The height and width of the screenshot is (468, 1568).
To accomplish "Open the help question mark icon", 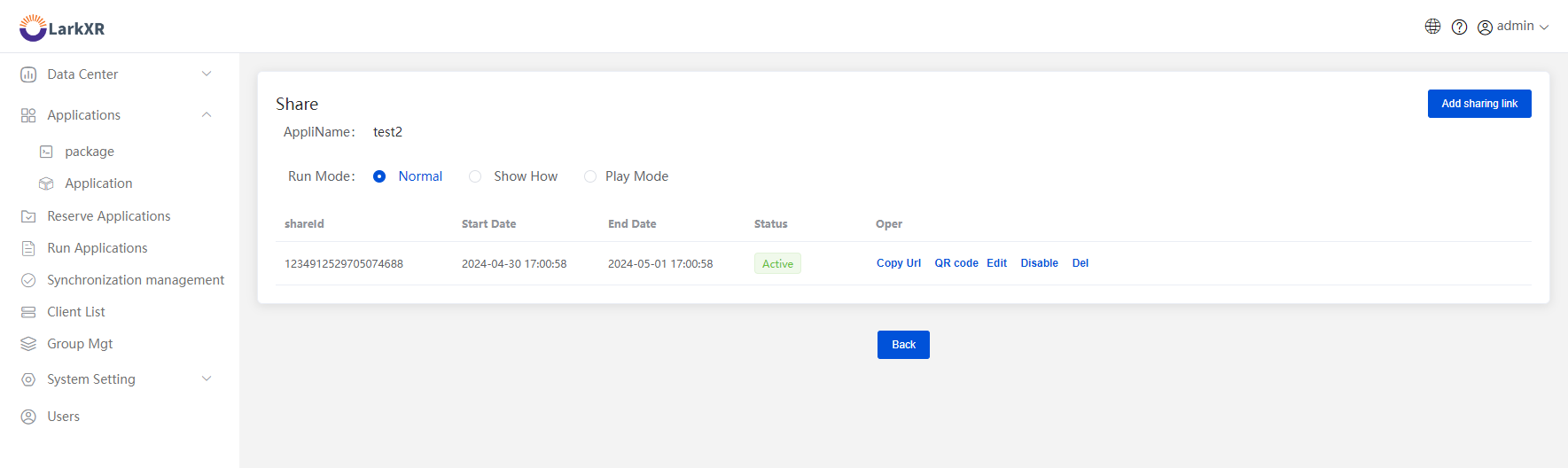I will (x=1459, y=27).
